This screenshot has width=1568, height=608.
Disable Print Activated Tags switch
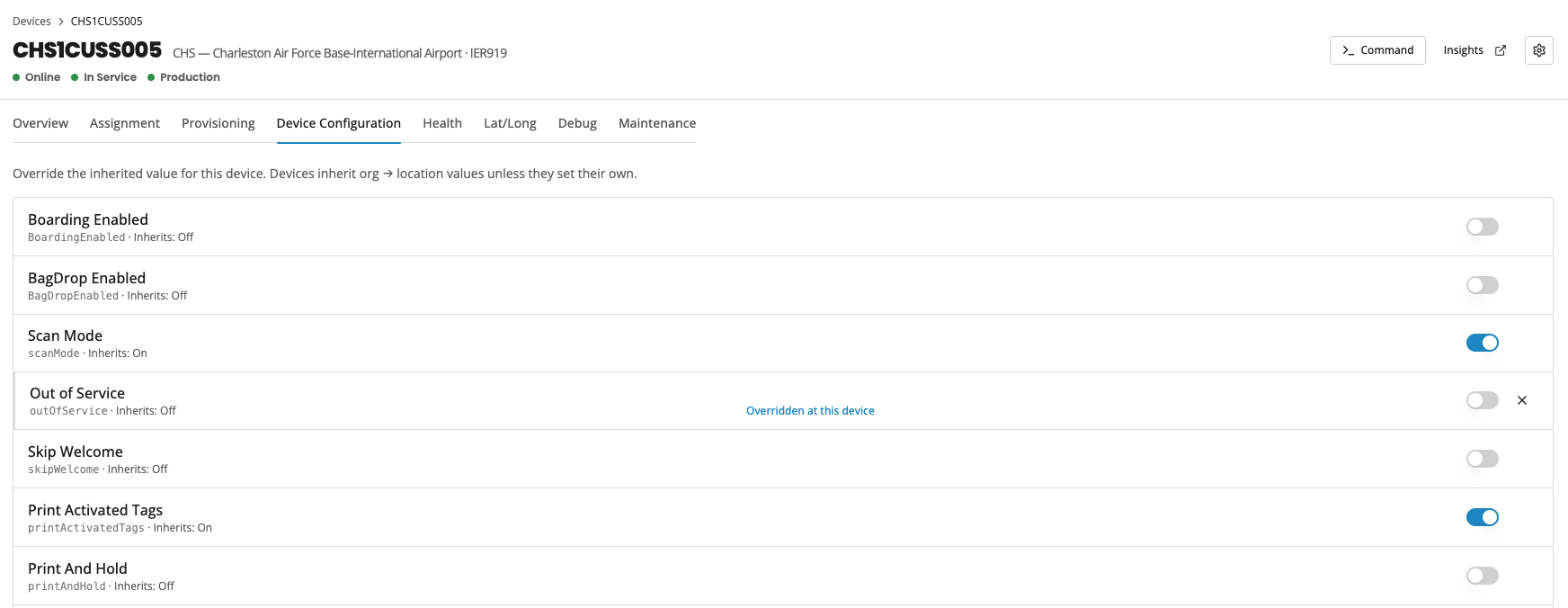coord(1483,517)
